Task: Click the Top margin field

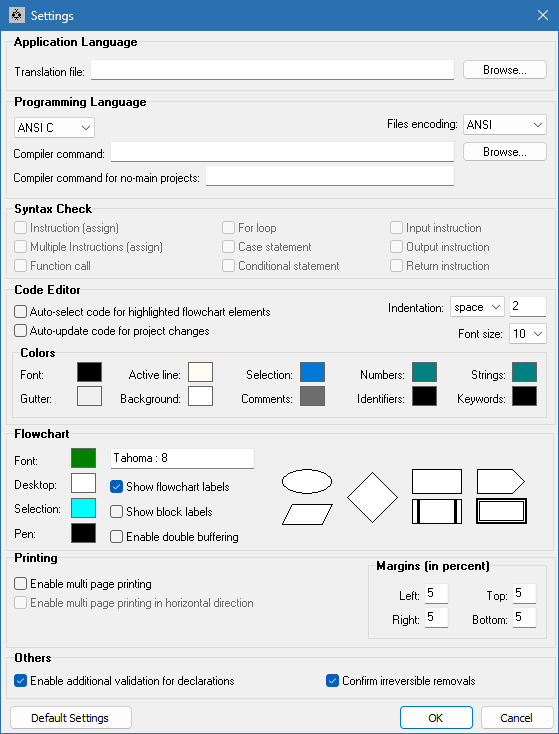Action: (x=524, y=594)
